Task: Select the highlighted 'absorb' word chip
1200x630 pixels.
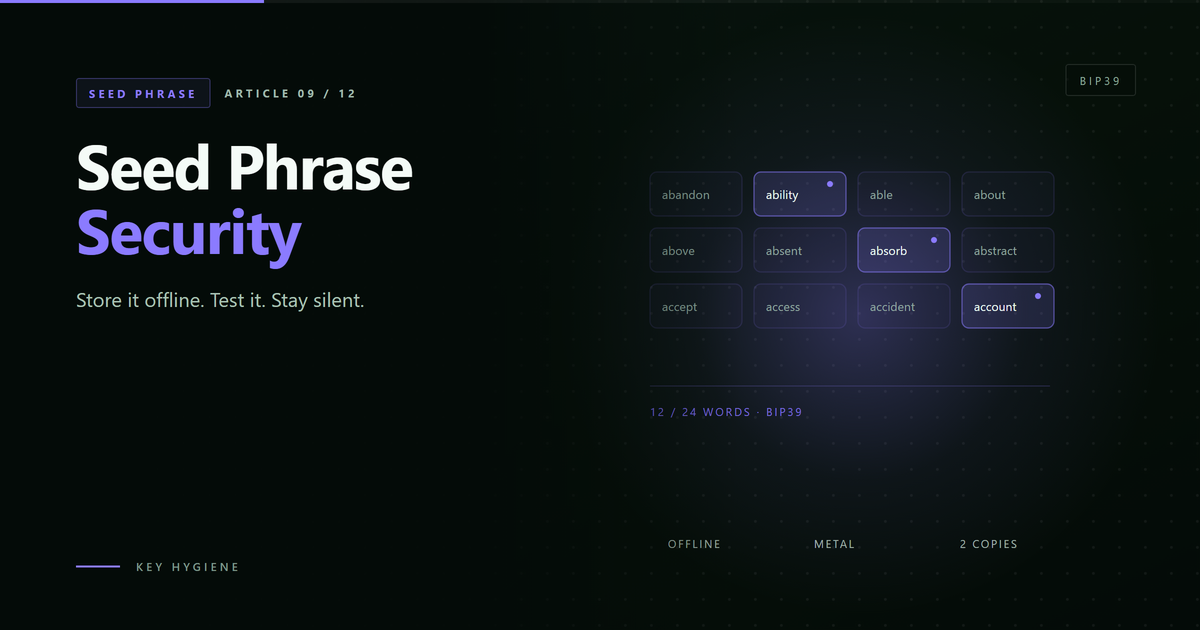Action: tap(904, 250)
